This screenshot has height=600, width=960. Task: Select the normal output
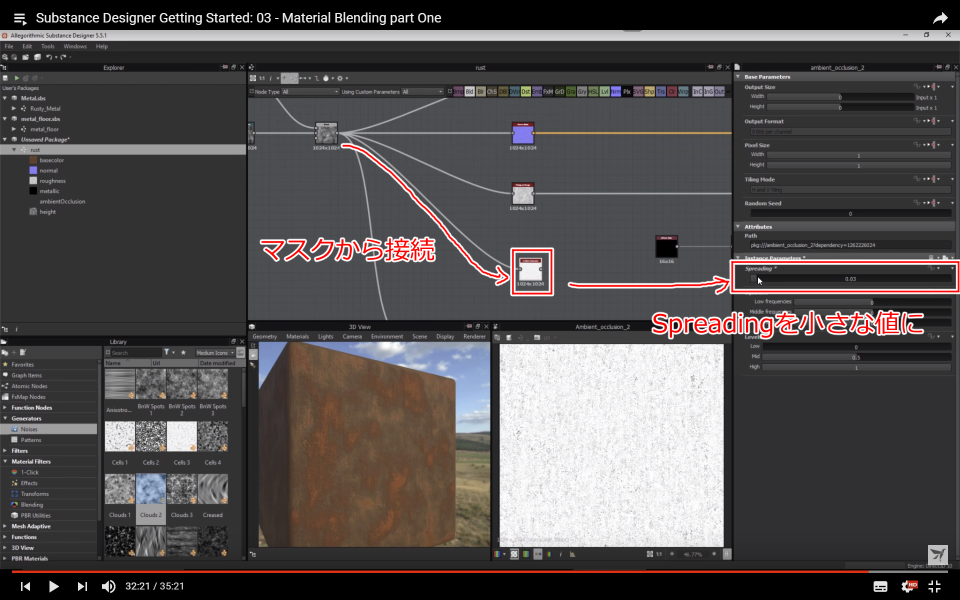[48, 171]
